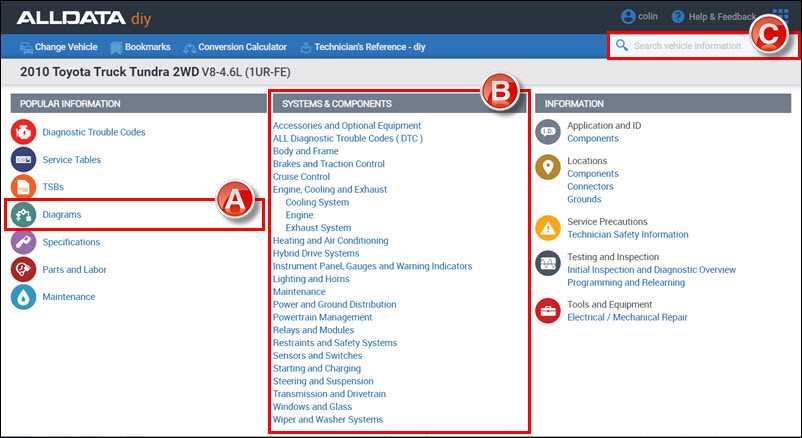
Task: Open Power and Ground Distribution
Action: point(335,304)
